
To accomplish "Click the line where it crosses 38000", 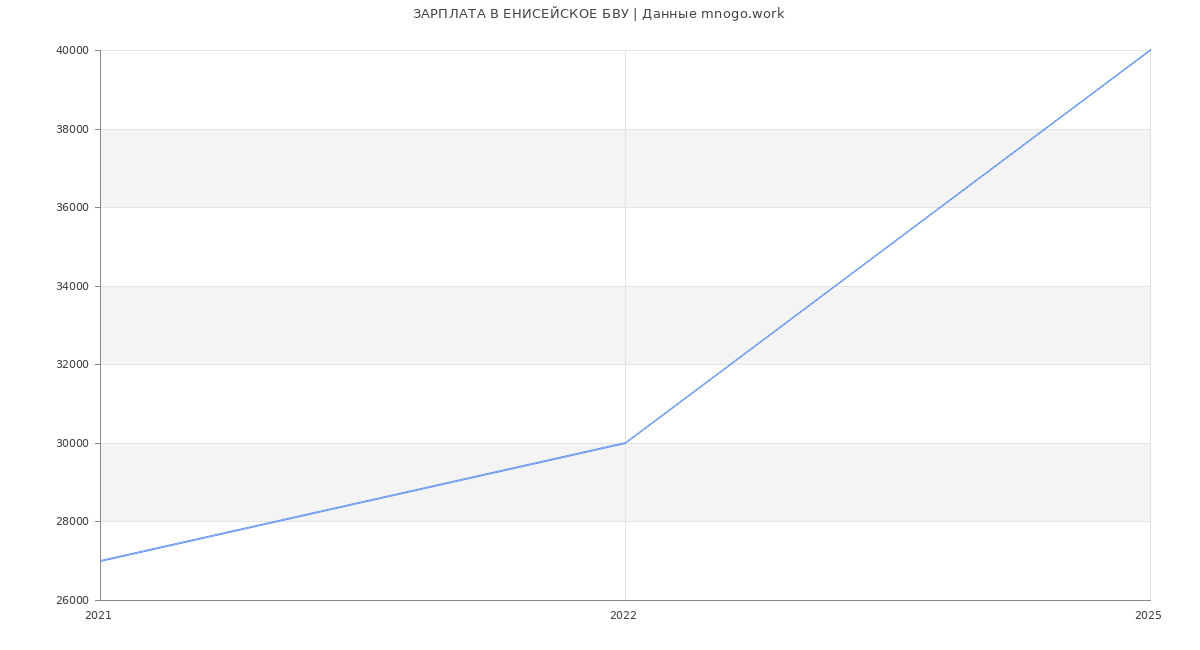I will (x=1045, y=129).
